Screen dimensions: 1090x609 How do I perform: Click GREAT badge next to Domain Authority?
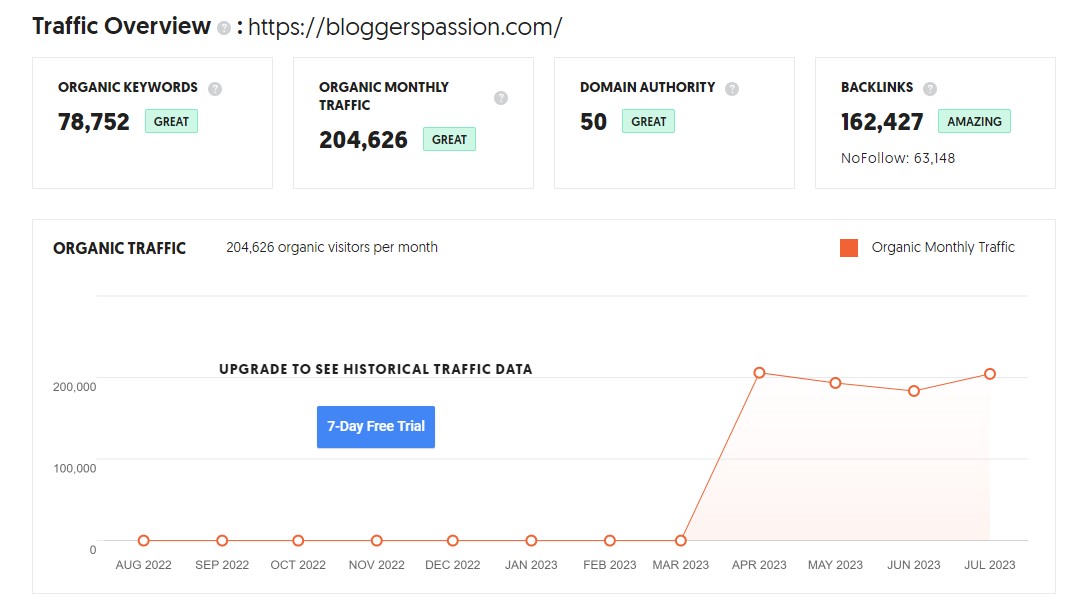[x=648, y=121]
